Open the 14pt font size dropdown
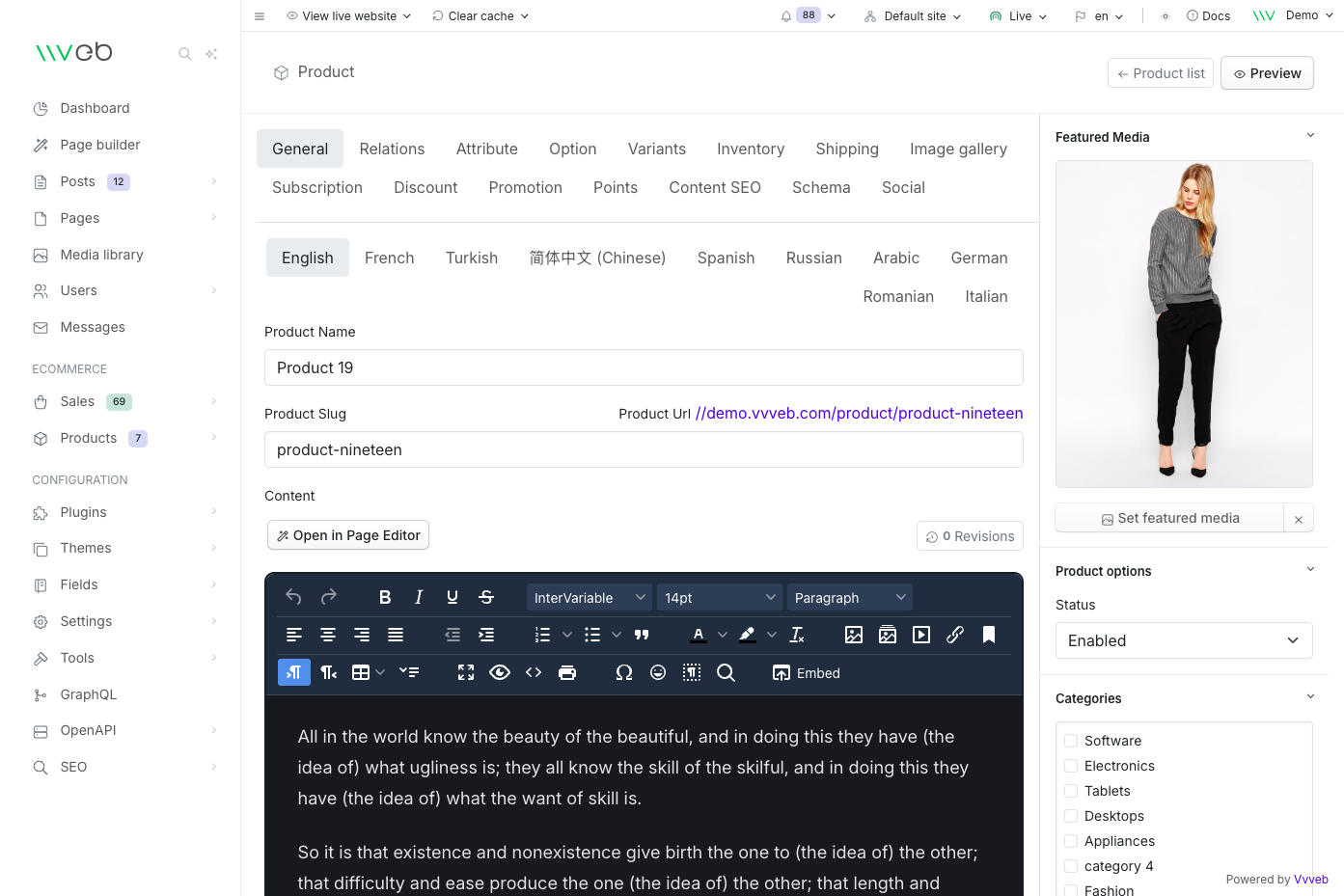This screenshot has height=896, width=1344. [x=720, y=598]
